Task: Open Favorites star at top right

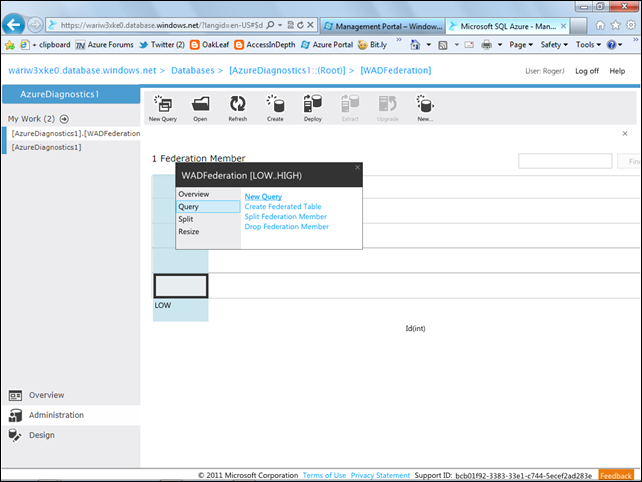Action: pyautogui.click(x=616, y=25)
